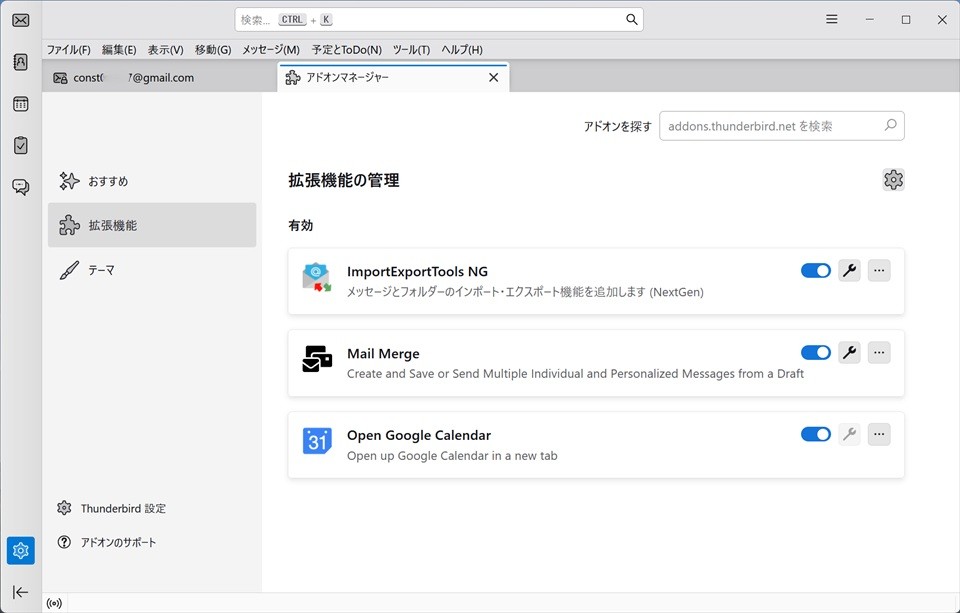Click the アドオンを探す label
The width and height of the screenshot is (960, 613).
(618, 126)
